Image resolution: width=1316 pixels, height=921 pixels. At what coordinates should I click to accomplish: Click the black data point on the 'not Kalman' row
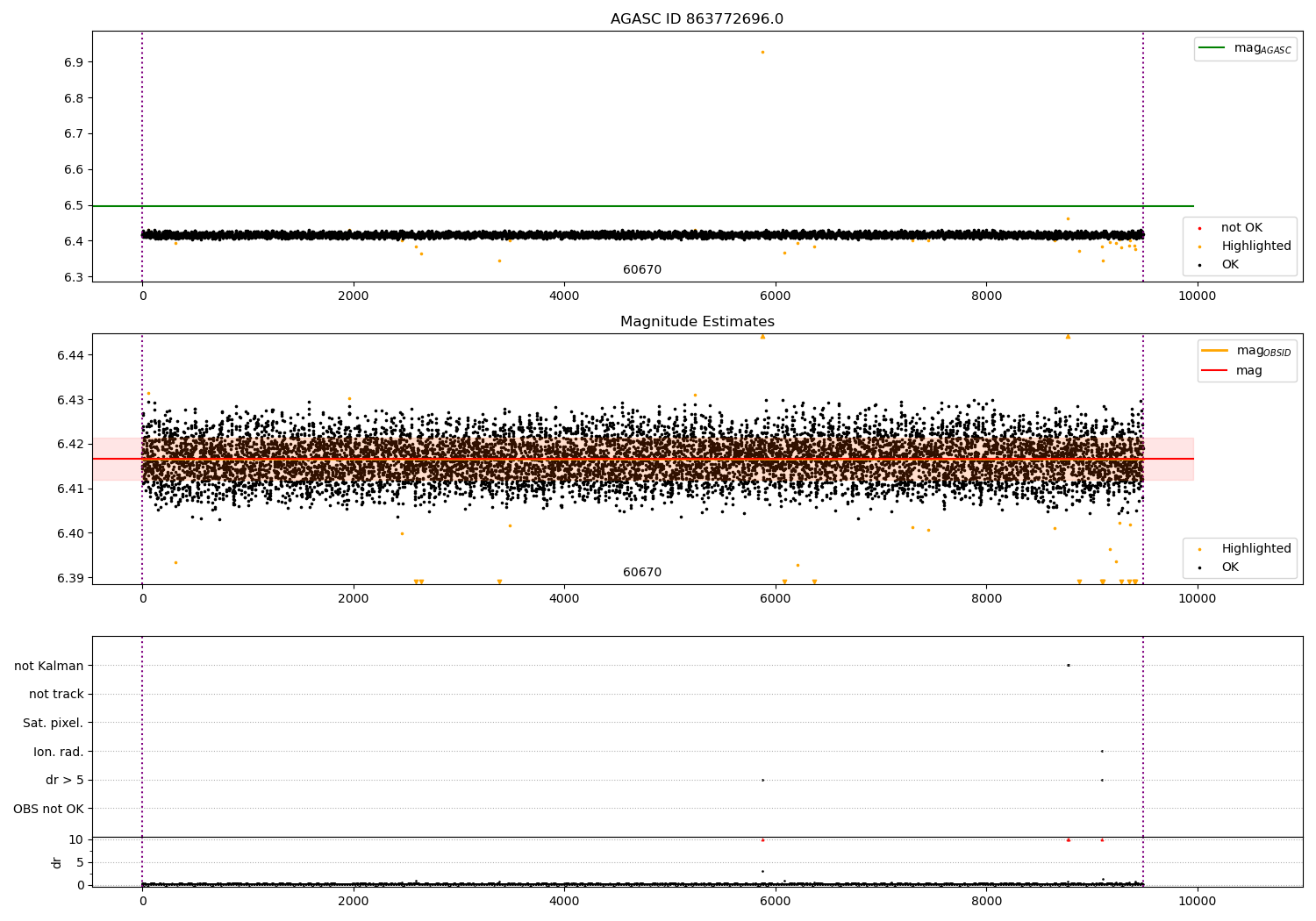coord(1068,665)
